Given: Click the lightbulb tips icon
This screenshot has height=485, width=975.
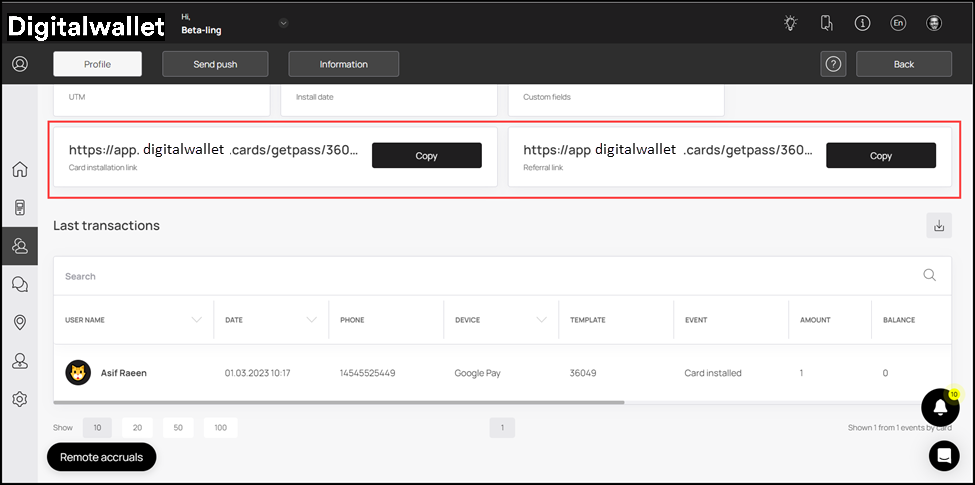Looking at the screenshot, I should tap(790, 23).
